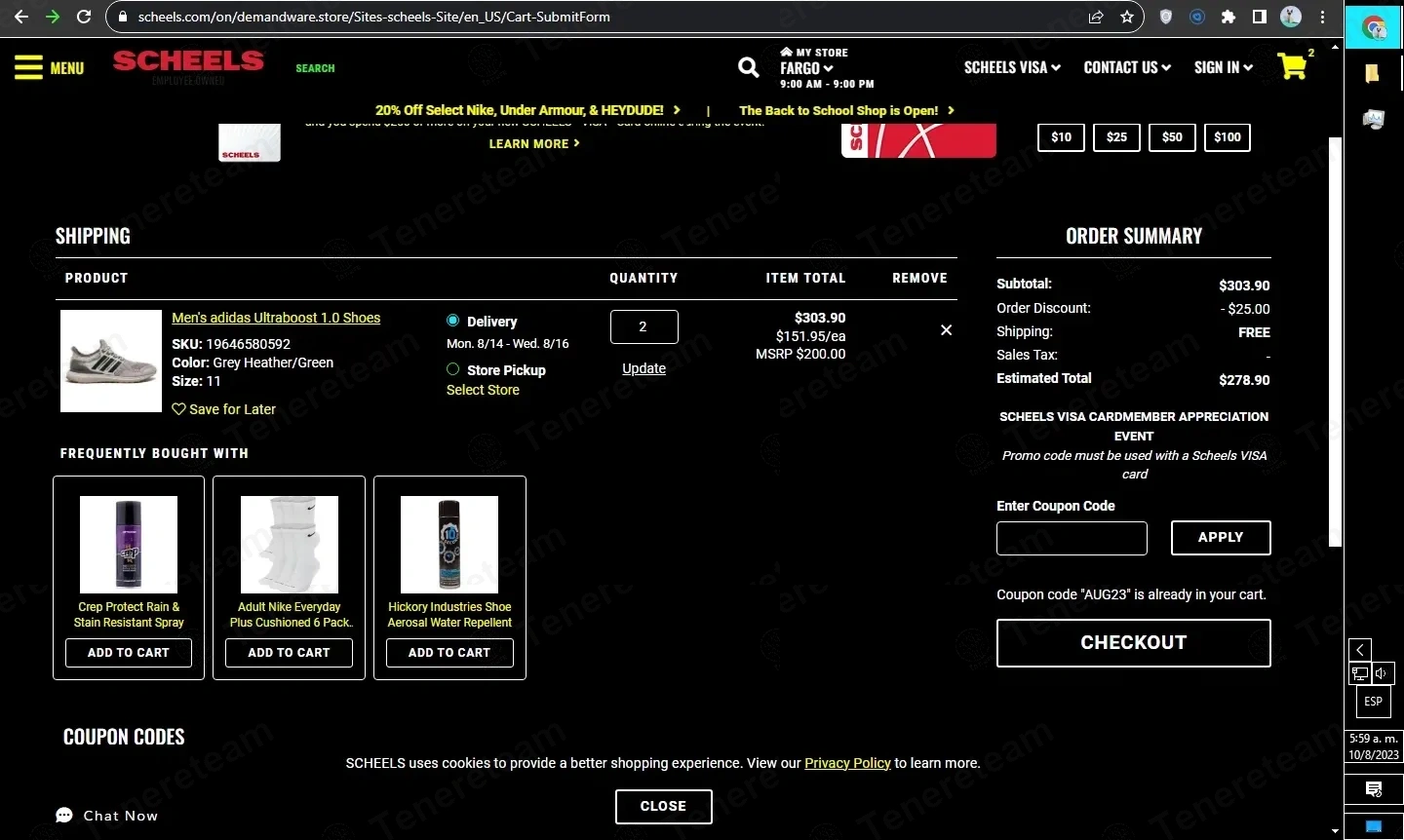1404x840 pixels.
Task: Reload the page in the browser
Action: [x=84, y=17]
